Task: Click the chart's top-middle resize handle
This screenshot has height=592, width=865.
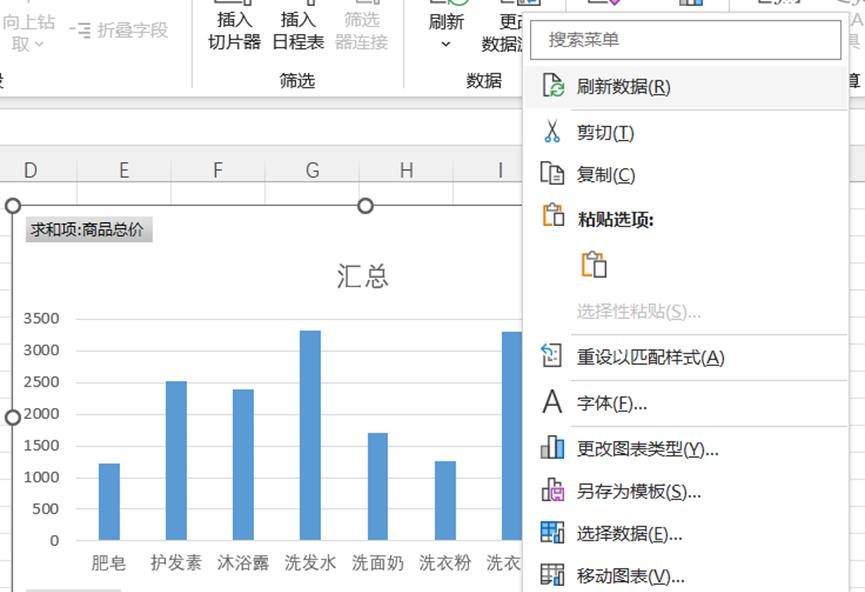Action: coord(365,206)
